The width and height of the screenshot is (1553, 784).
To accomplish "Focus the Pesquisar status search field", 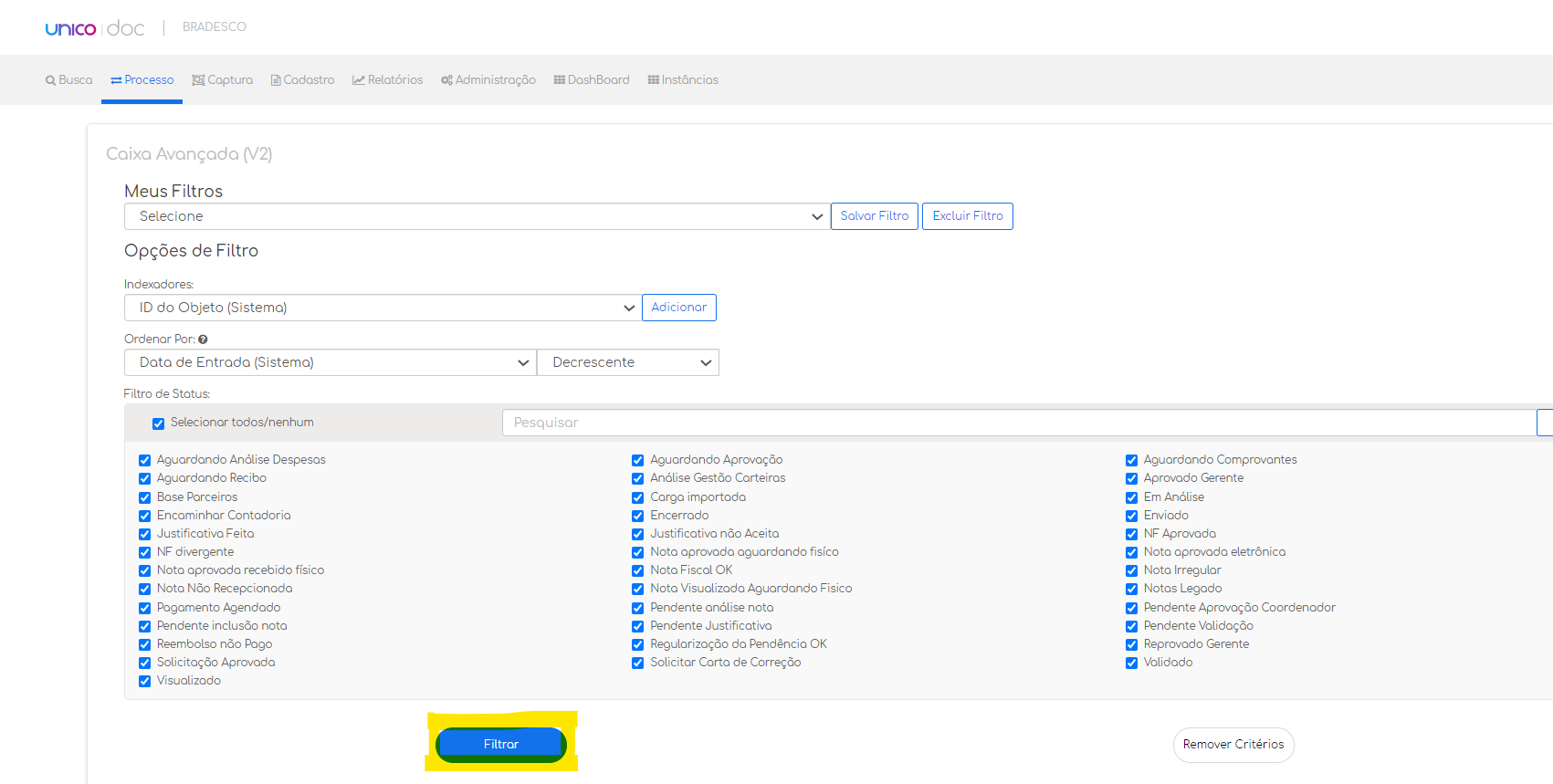I will pyautogui.click(x=1019, y=423).
